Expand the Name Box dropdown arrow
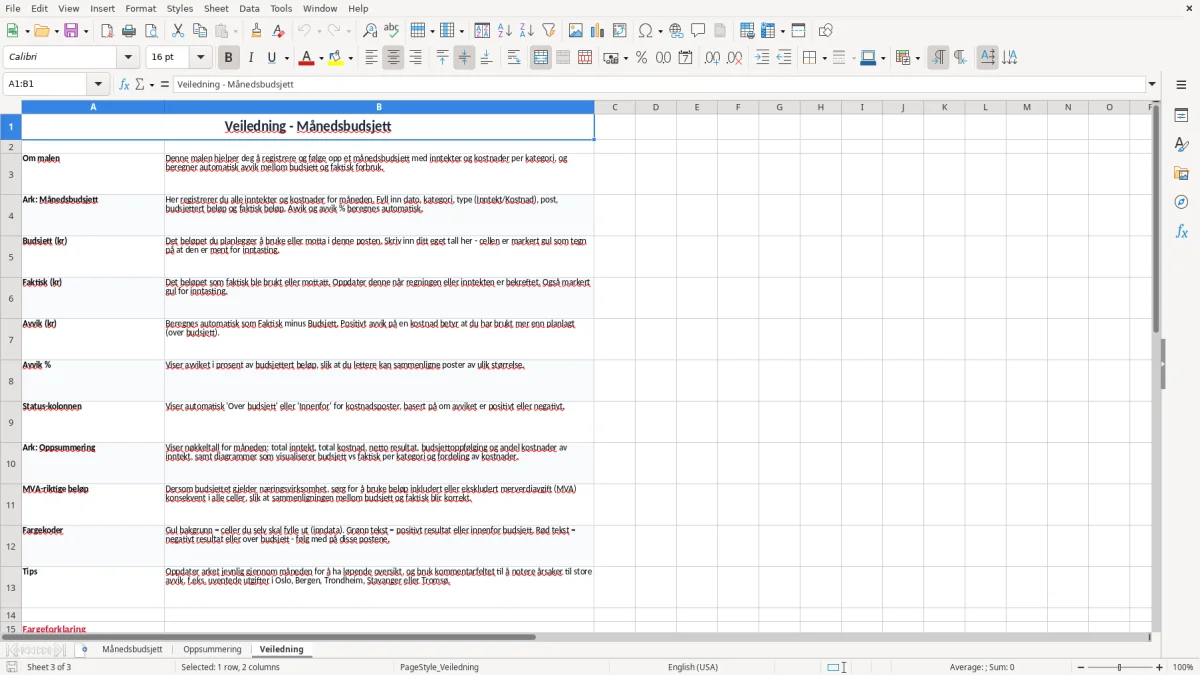 point(98,84)
